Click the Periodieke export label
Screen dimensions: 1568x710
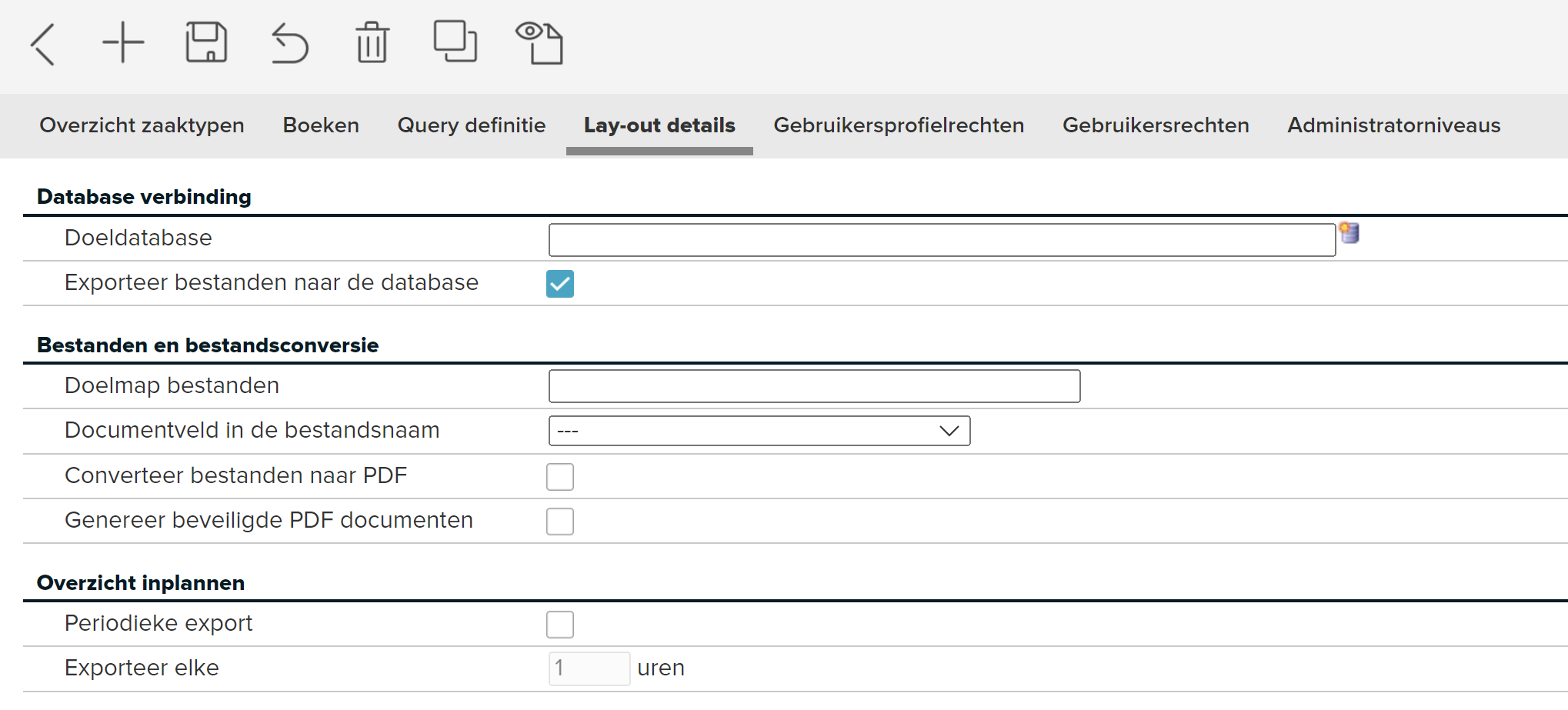click(158, 623)
